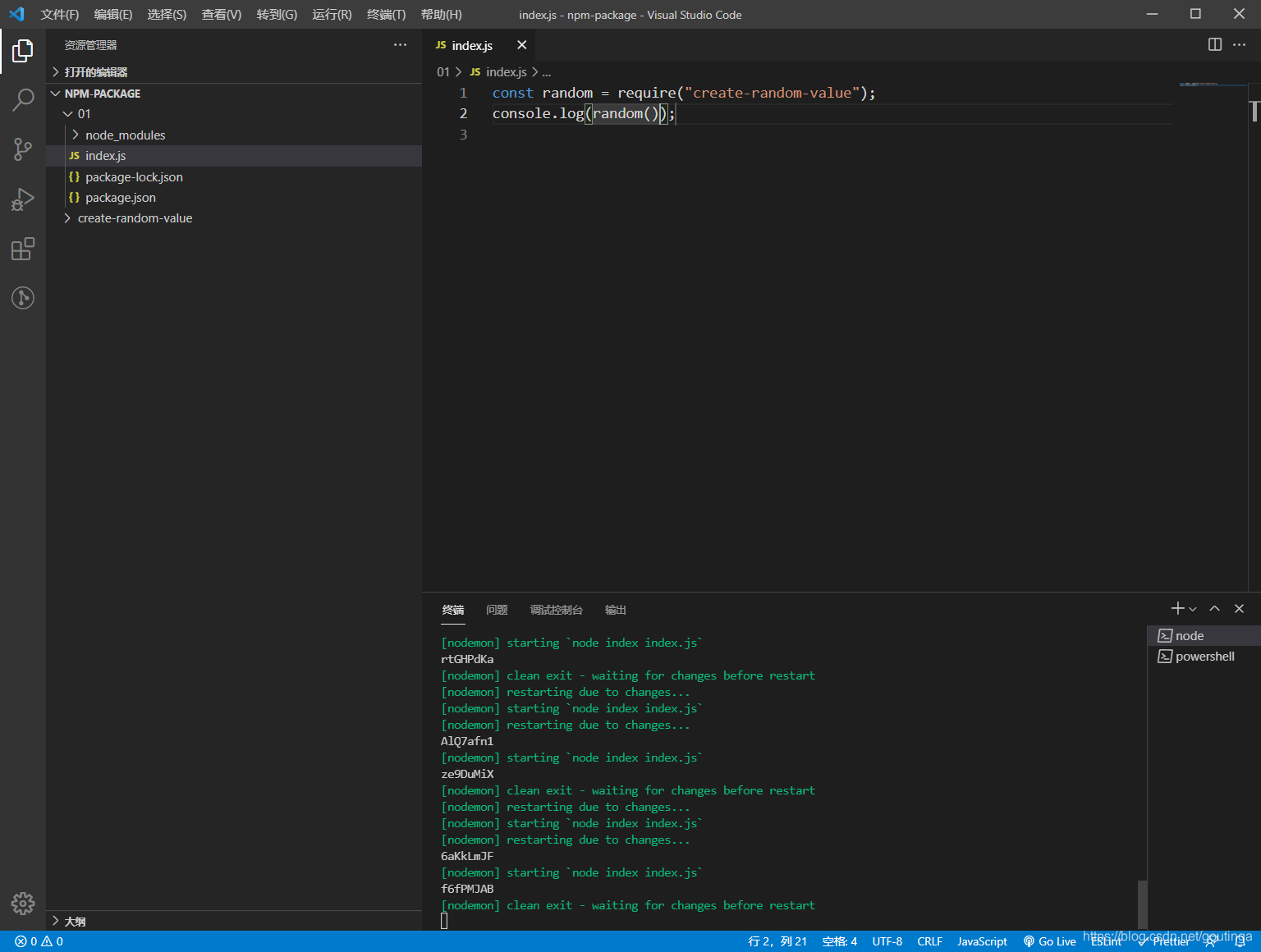Expand the node_modules folder
Image resolution: width=1261 pixels, height=952 pixels.
click(x=234, y=135)
